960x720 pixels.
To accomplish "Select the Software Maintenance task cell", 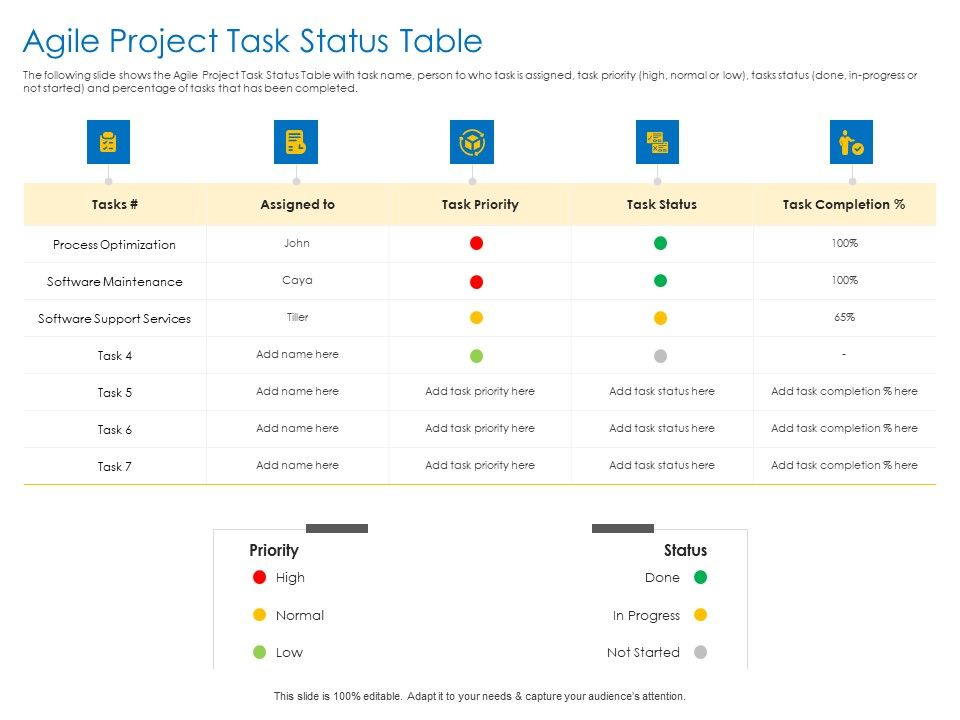I will [114, 282].
